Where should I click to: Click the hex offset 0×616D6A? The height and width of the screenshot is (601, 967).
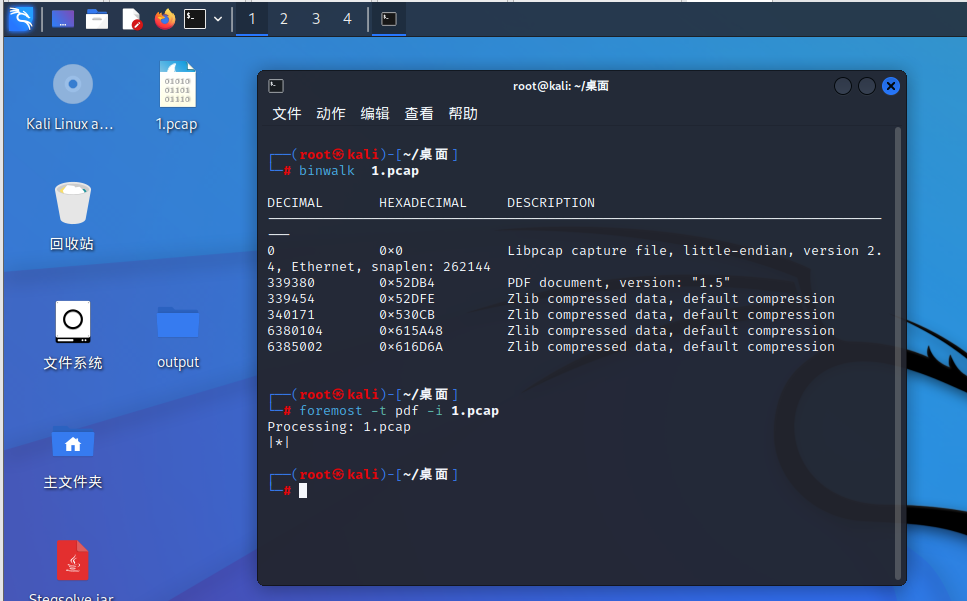(411, 347)
